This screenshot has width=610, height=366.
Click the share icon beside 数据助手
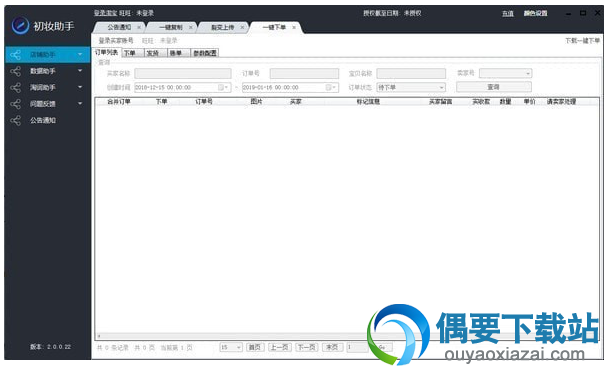coord(16,71)
